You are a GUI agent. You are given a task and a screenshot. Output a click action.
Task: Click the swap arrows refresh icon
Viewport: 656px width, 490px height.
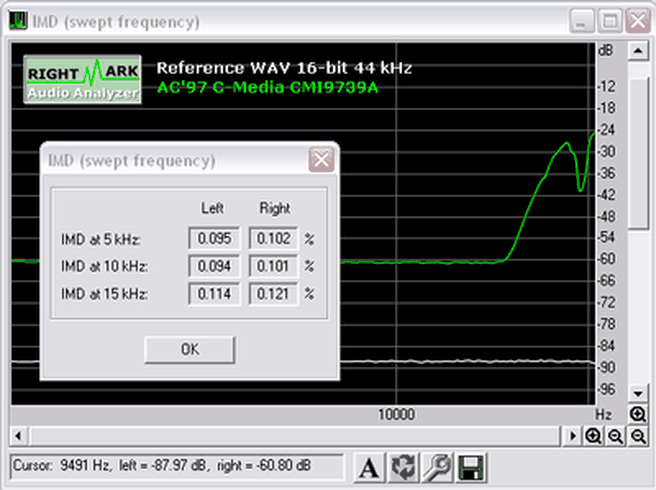(403, 467)
